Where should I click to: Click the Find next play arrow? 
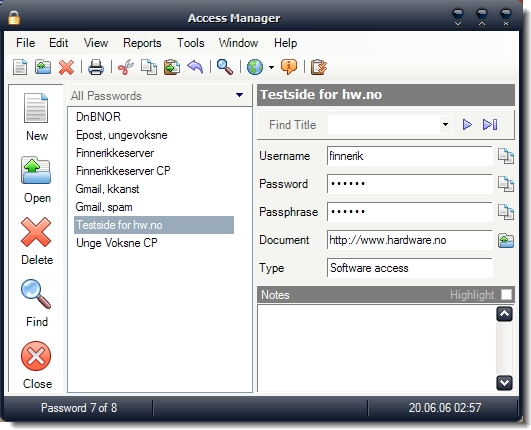467,125
